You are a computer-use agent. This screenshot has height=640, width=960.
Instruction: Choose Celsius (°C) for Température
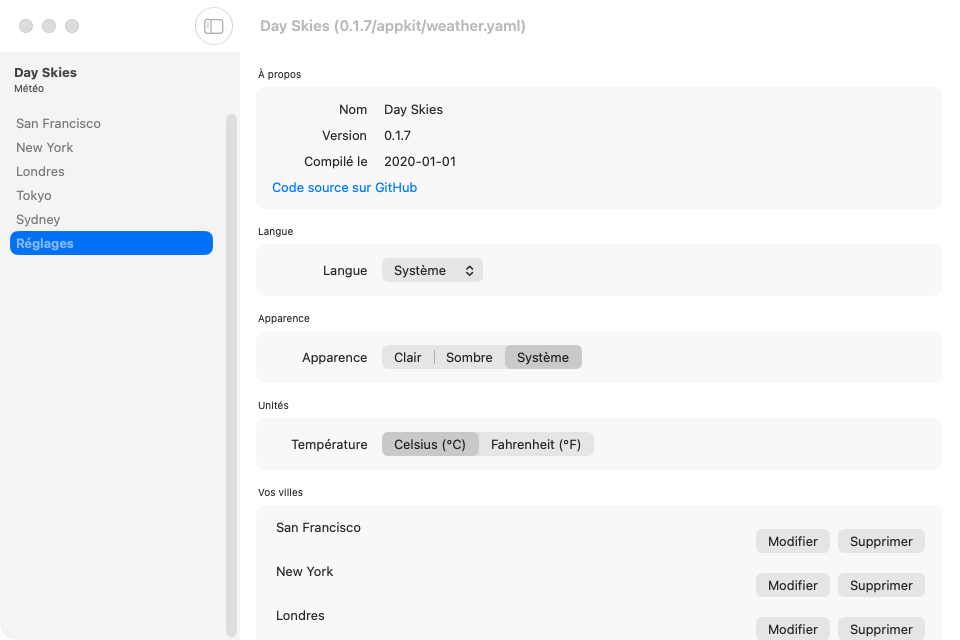430,445
